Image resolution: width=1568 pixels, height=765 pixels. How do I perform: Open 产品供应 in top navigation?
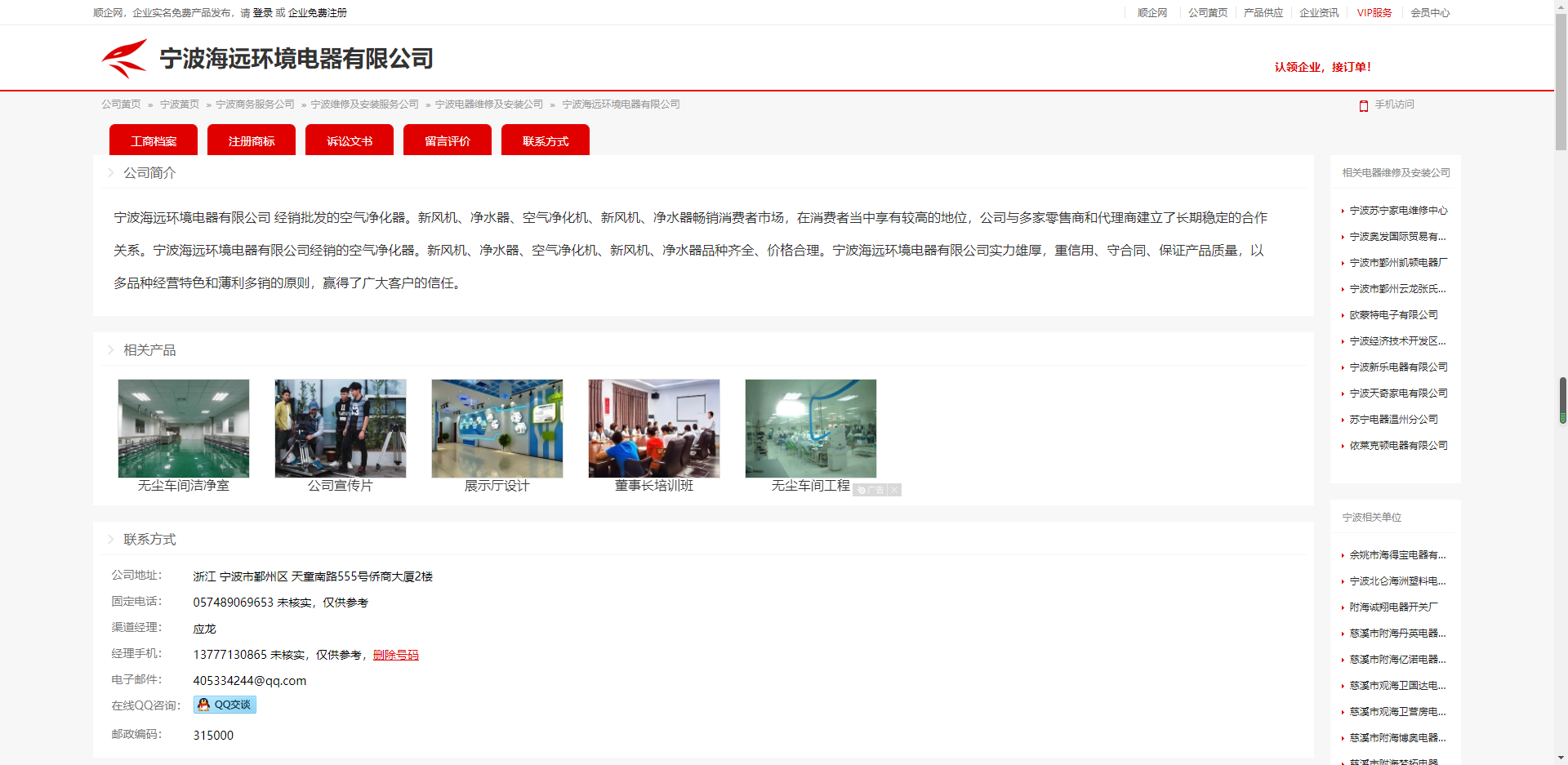tap(1263, 13)
